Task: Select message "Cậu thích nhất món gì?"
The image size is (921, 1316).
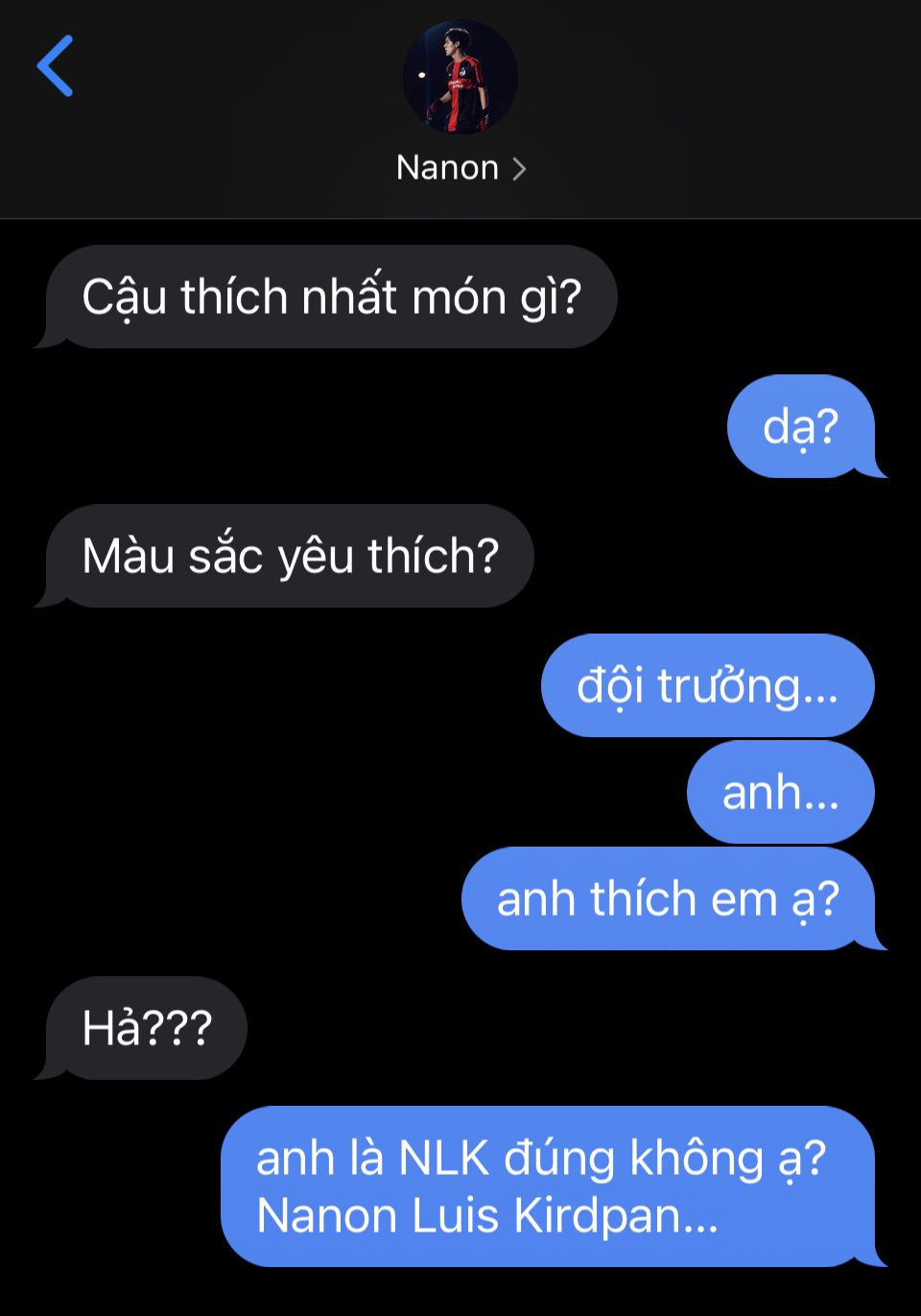Action: (331, 297)
